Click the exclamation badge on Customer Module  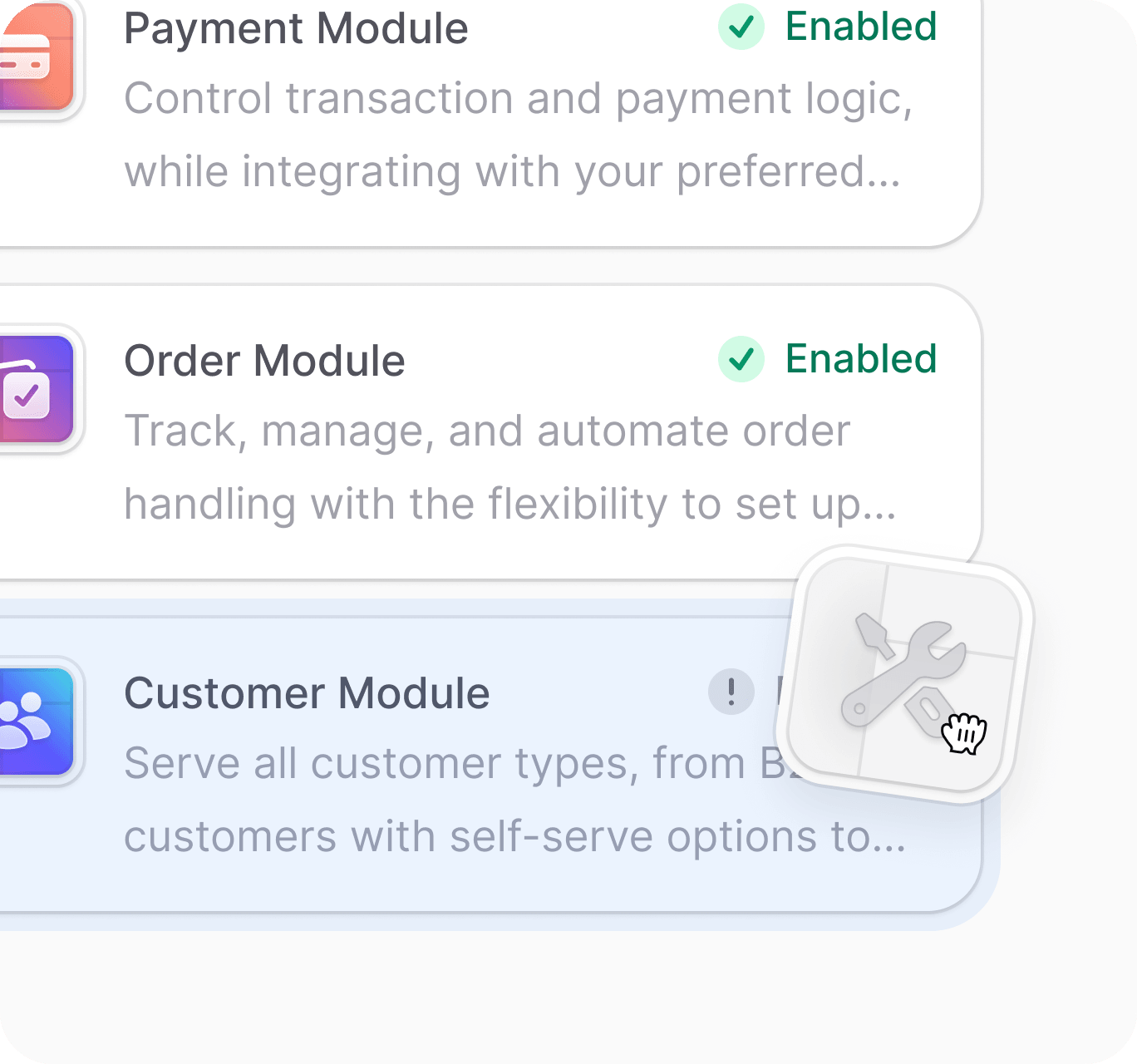point(731,692)
